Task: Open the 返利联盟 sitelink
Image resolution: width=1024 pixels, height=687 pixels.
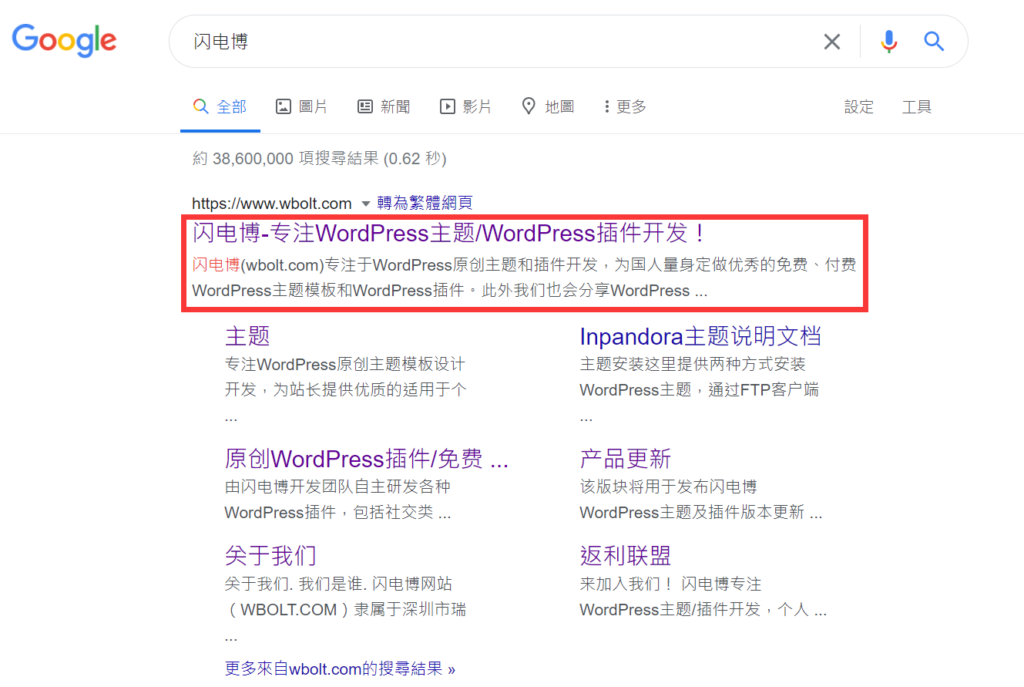Action: click(625, 556)
